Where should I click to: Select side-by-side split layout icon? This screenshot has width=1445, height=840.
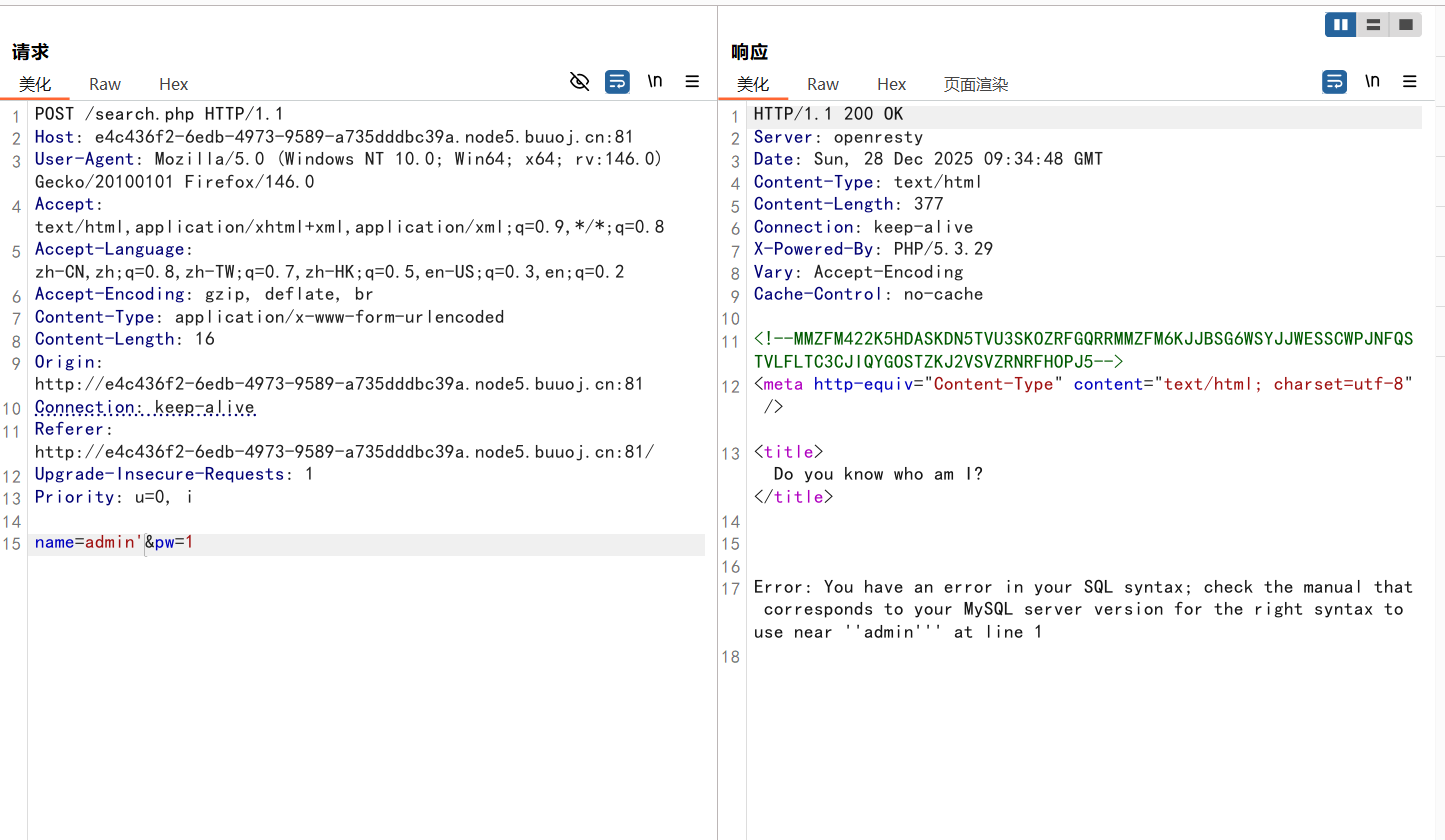pos(1341,25)
